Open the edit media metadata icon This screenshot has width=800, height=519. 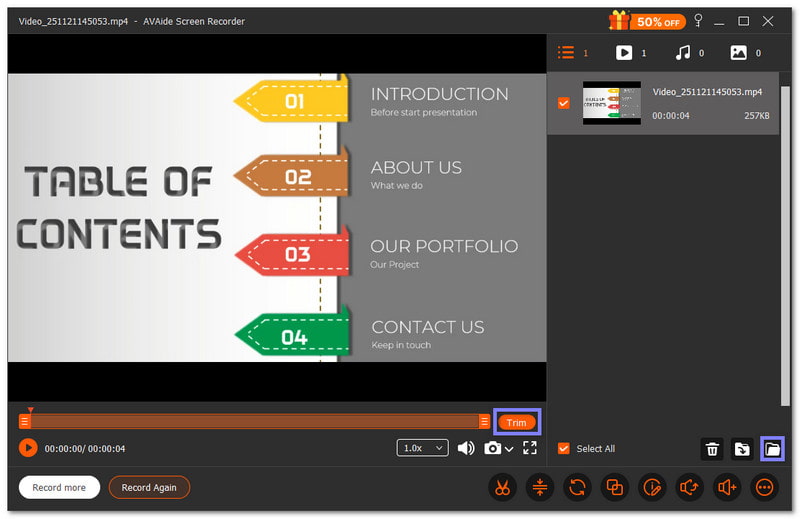[652, 488]
